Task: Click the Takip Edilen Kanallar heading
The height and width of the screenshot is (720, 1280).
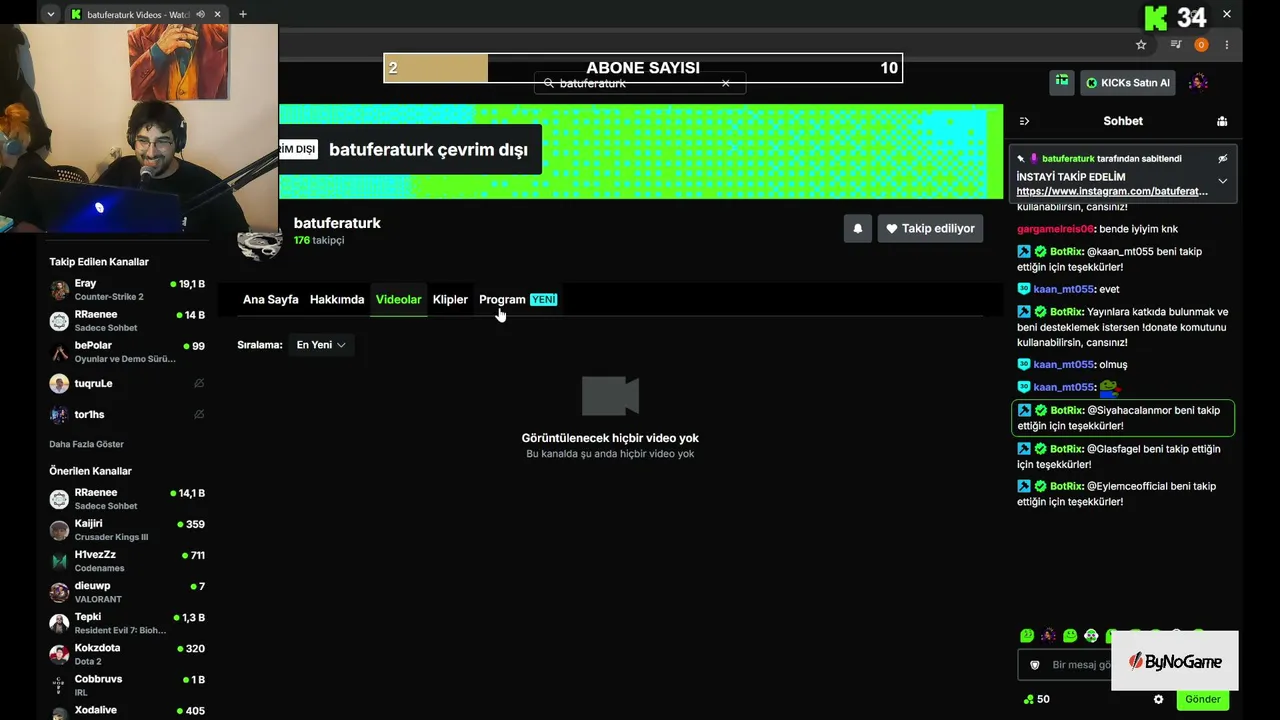Action: click(x=99, y=262)
